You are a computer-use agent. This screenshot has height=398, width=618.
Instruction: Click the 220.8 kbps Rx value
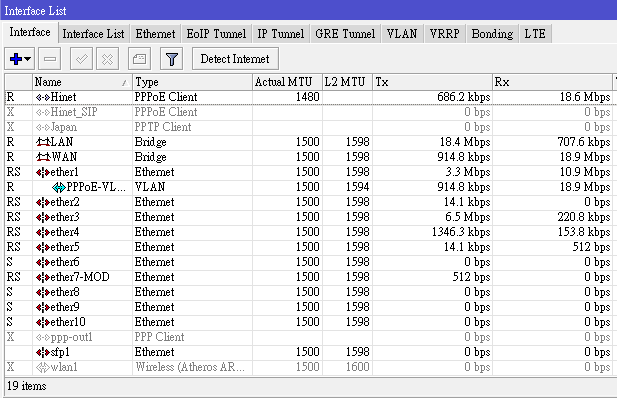584,217
